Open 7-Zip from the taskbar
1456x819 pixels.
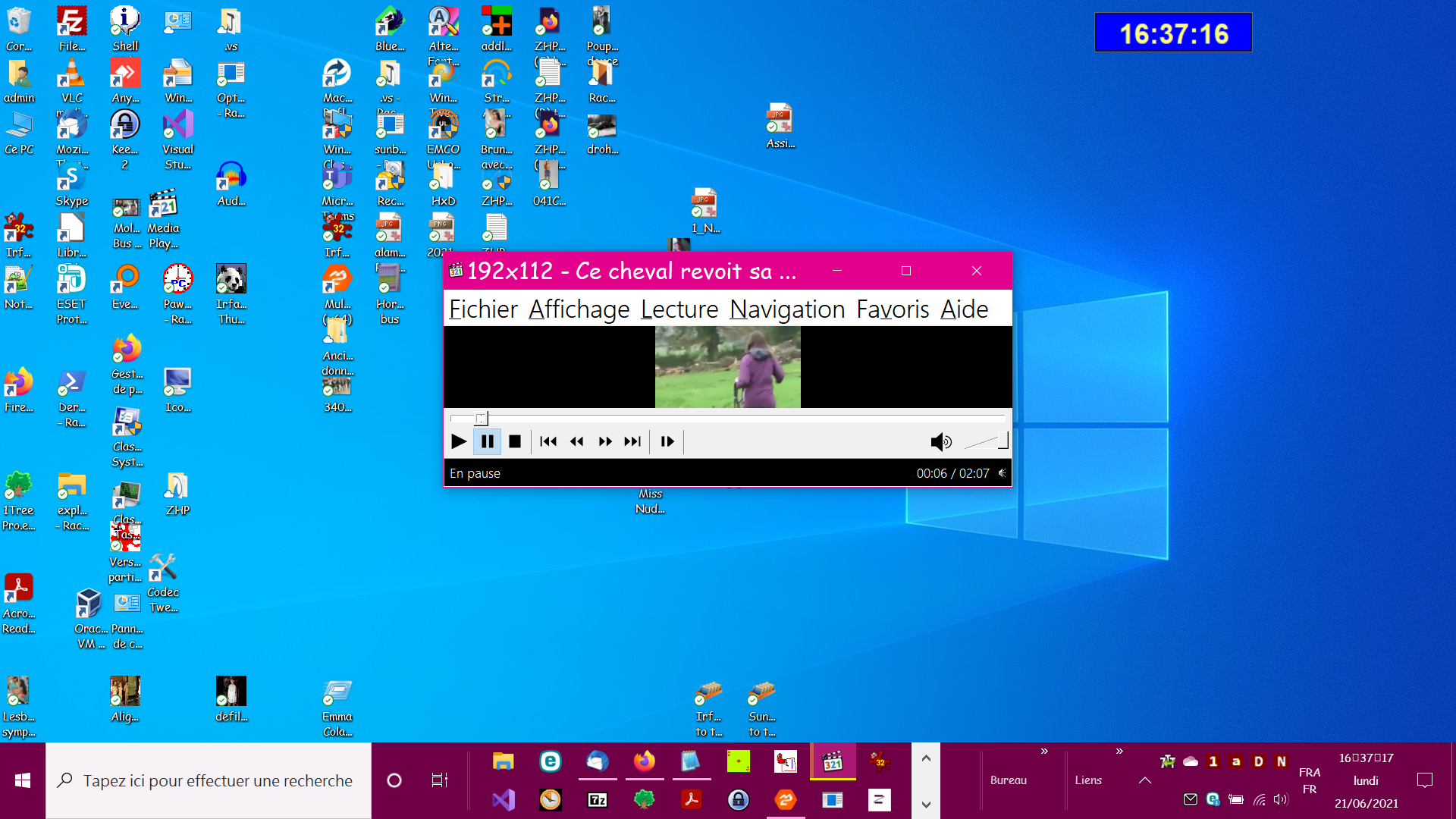(x=598, y=799)
